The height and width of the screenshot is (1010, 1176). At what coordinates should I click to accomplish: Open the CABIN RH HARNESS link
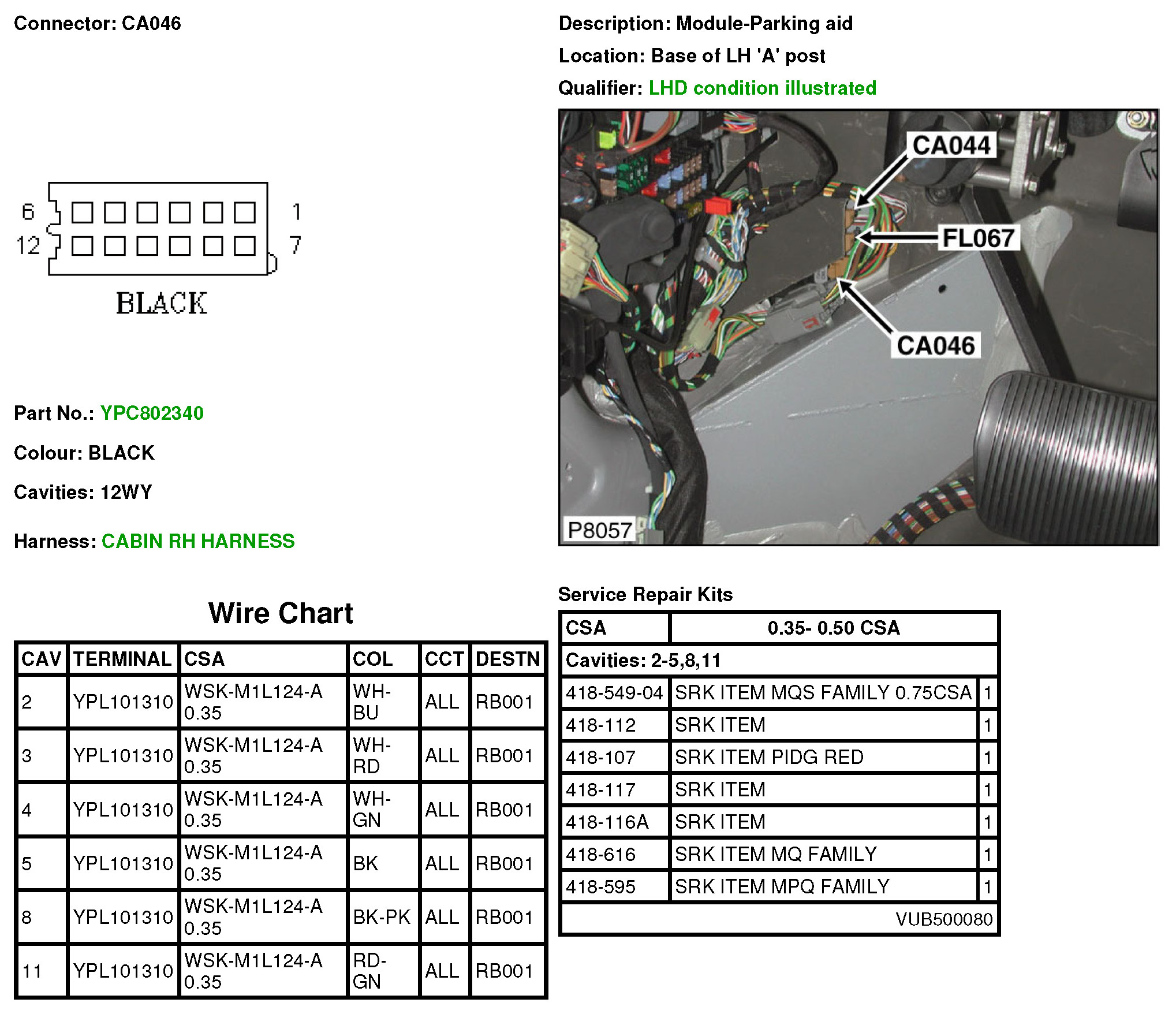pos(198,541)
